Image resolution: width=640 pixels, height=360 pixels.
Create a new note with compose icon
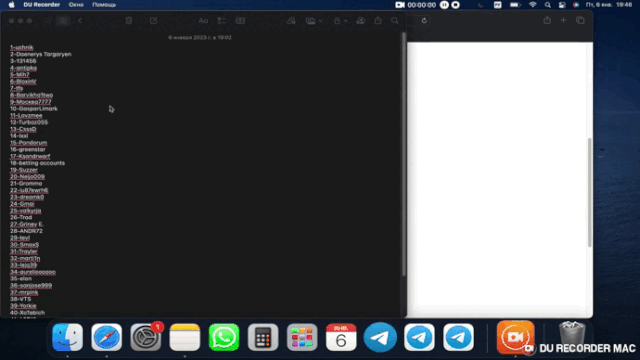click(153, 20)
